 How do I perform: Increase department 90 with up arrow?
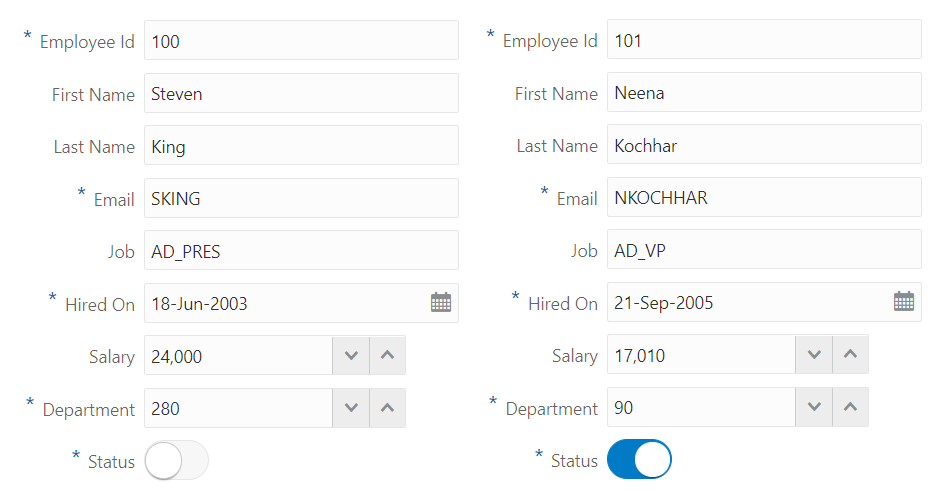[x=850, y=408]
